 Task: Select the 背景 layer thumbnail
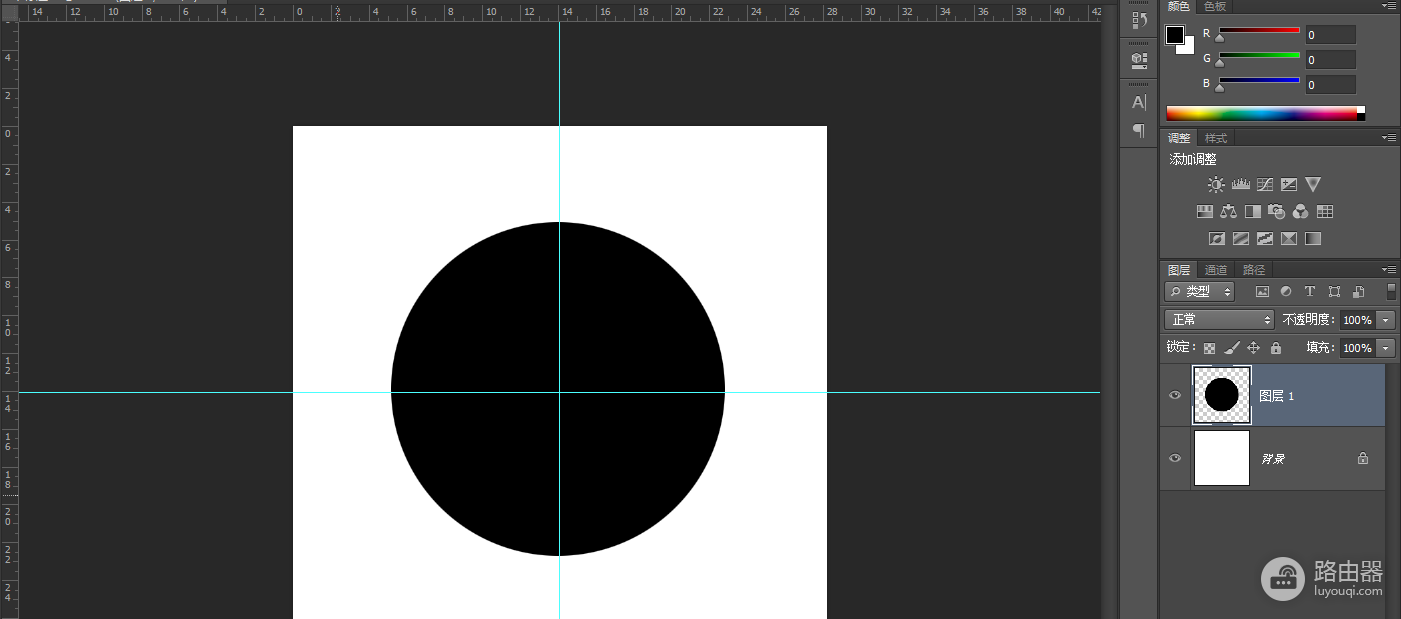coord(1222,458)
